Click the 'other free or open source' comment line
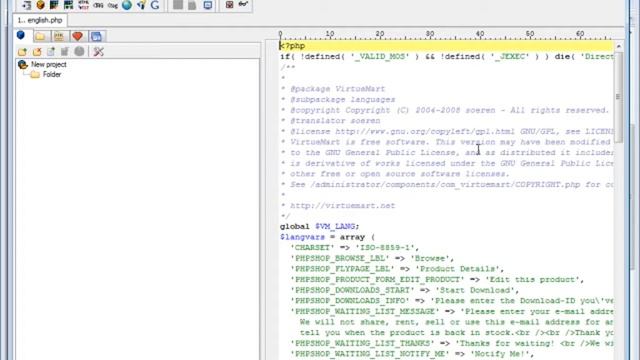 click(395, 174)
